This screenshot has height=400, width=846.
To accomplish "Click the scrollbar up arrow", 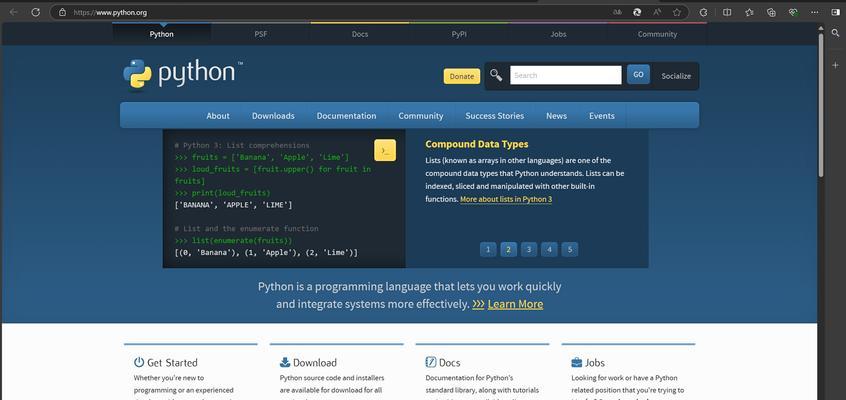I will tap(821, 27).
